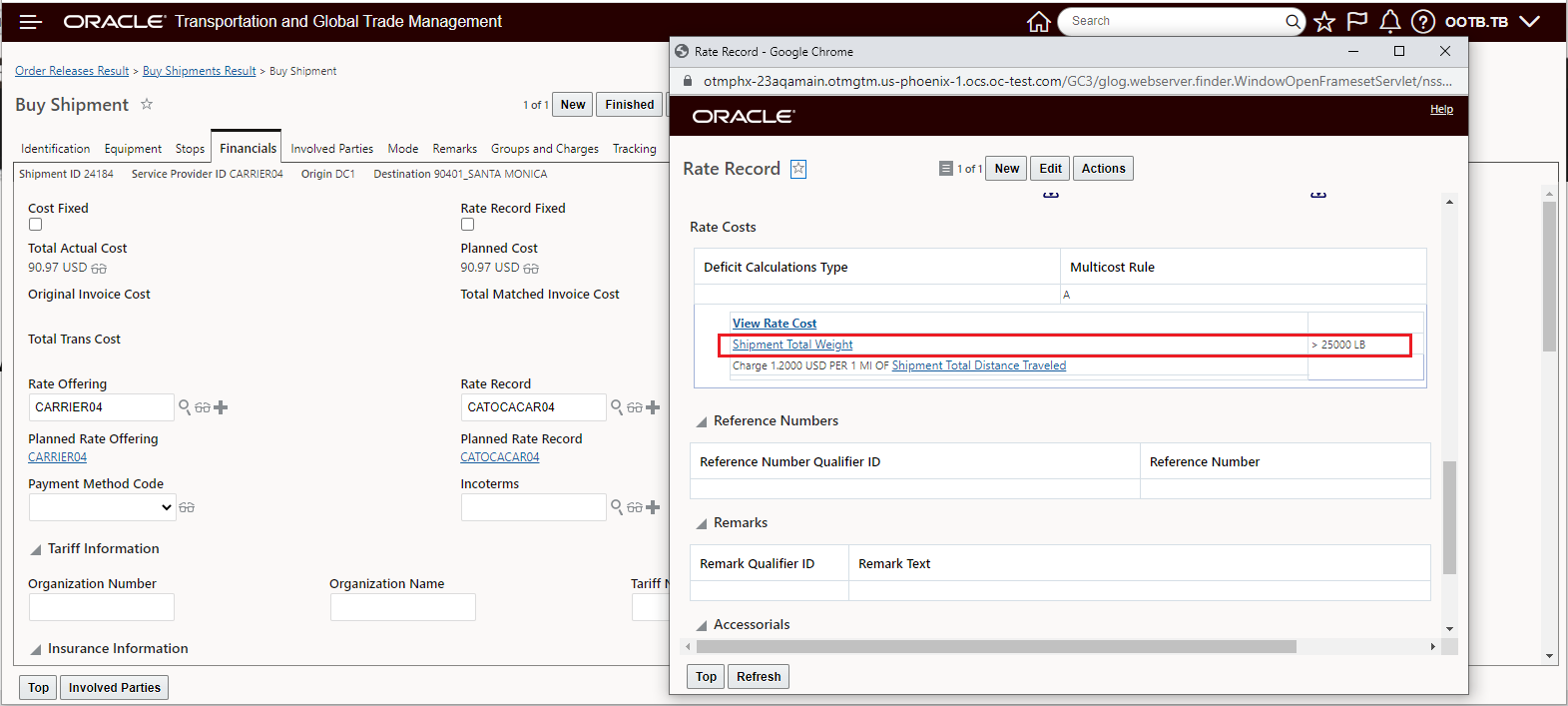Go to Buy Shipments Result breadcrumb

[200, 71]
